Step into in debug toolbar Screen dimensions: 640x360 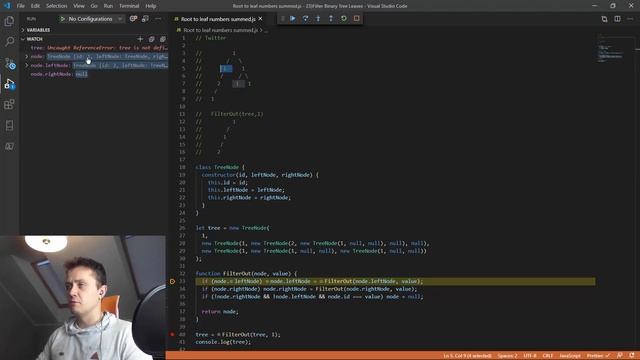pyautogui.click(x=318, y=18)
